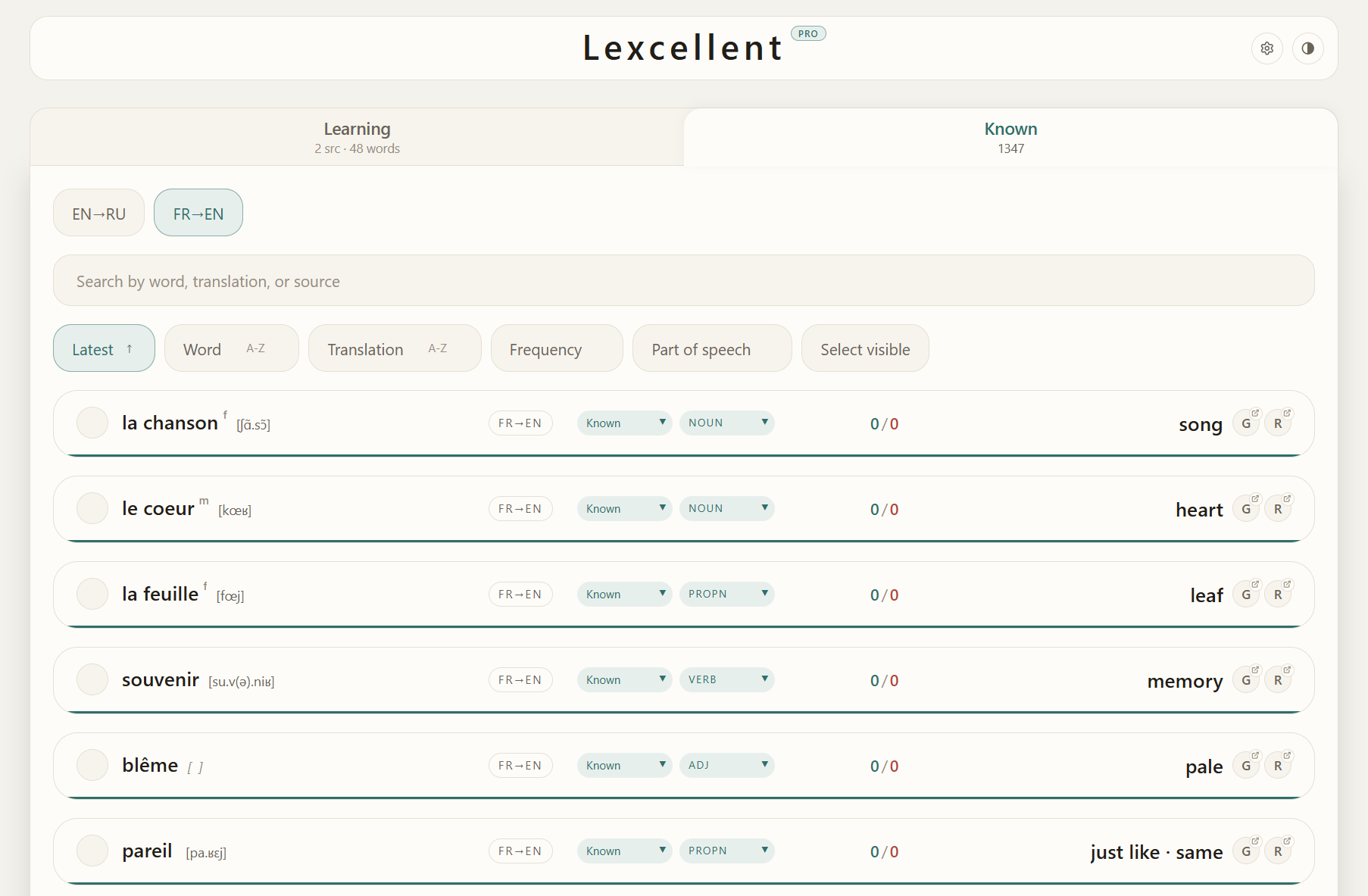
Task: Click the word 'la chanson'
Action: pos(170,423)
